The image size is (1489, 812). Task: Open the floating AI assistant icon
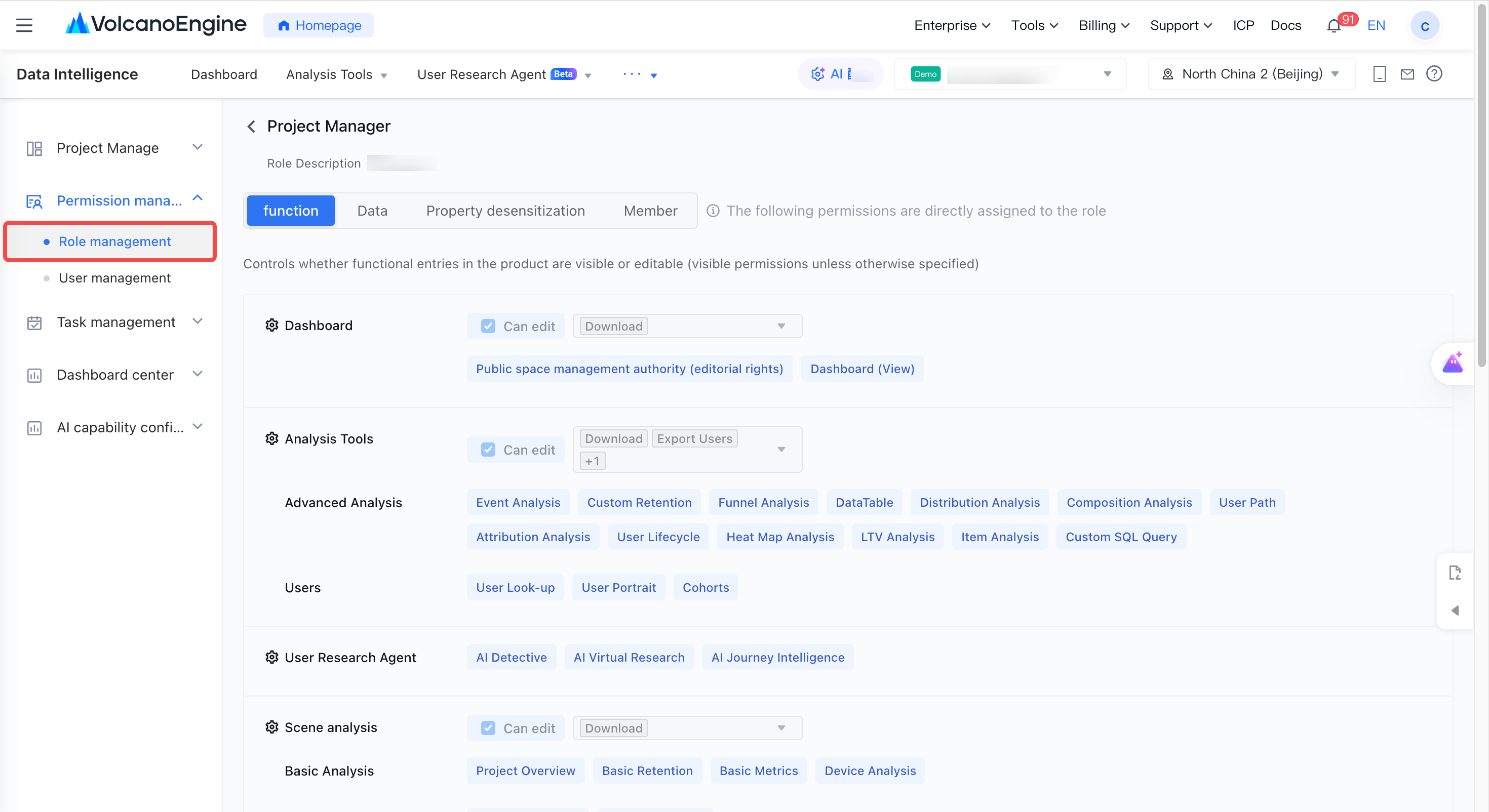1453,363
